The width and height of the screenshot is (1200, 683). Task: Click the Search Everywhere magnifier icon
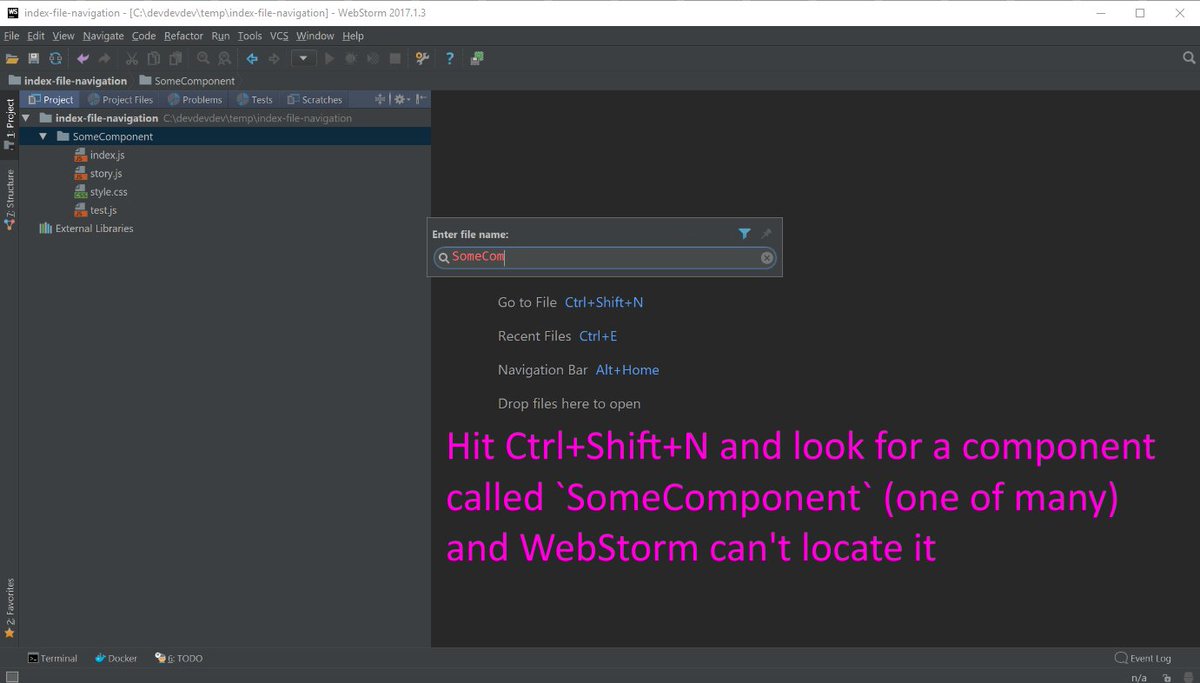coord(1189,58)
